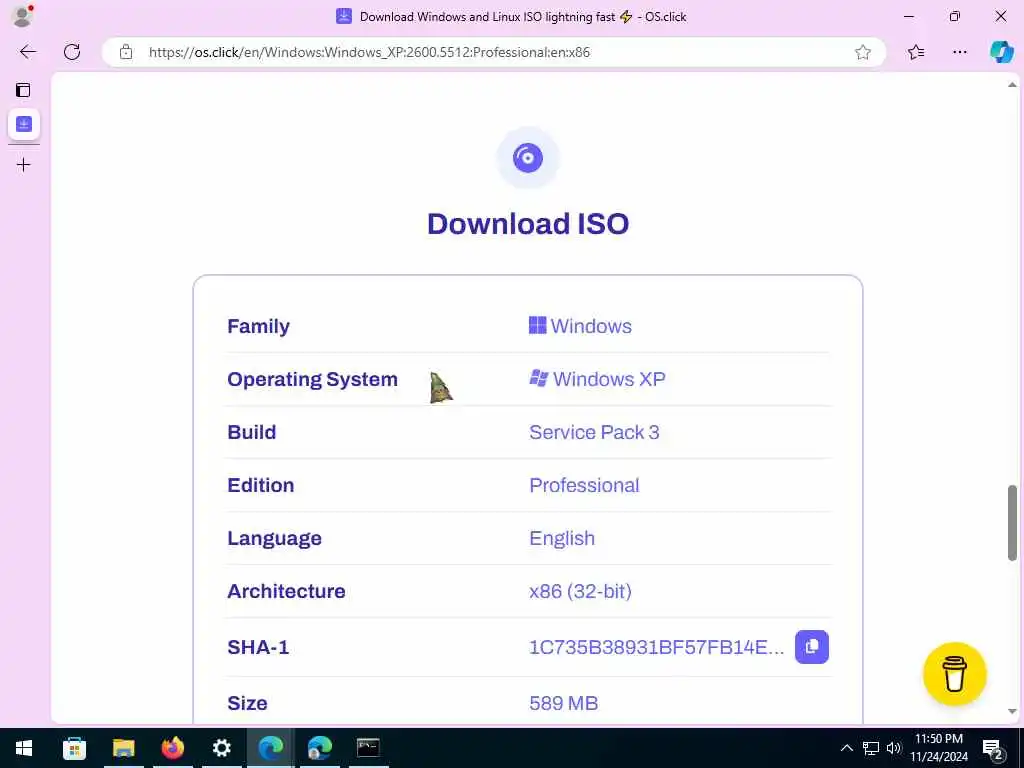The width and height of the screenshot is (1024, 768).
Task: Click the page vertical scrollbar thumb
Action: point(1012,522)
